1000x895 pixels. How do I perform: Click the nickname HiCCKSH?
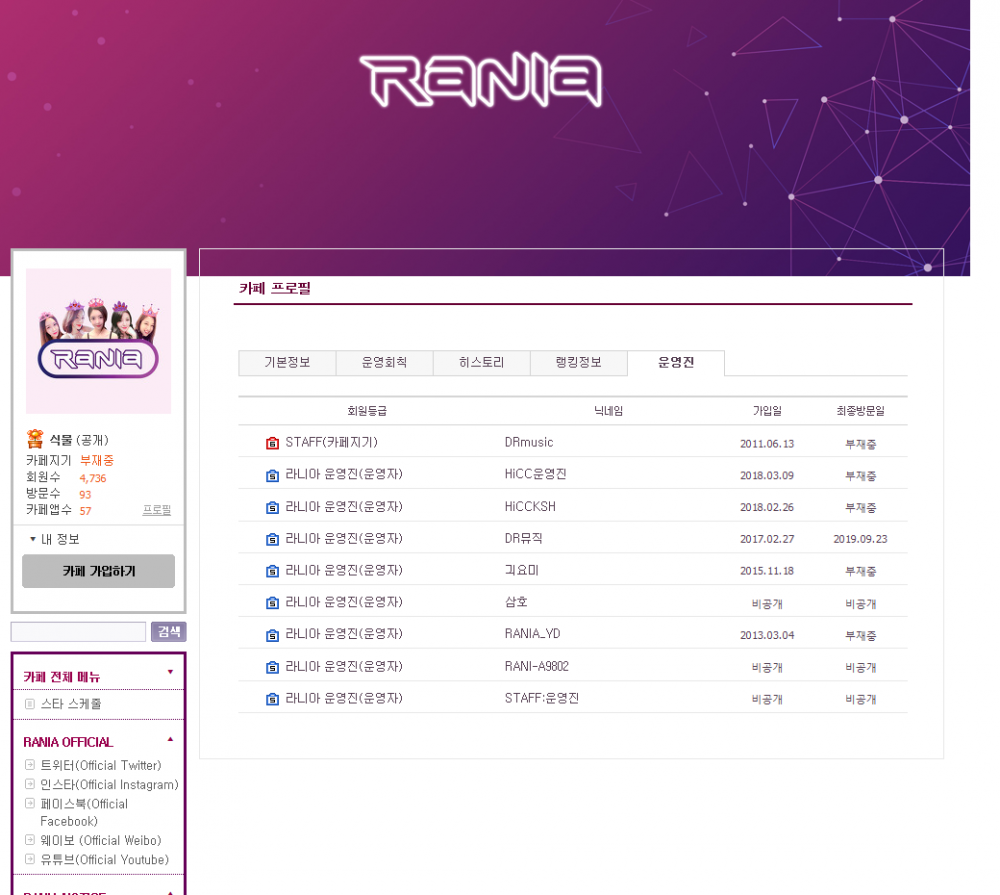(x=530, y=507)
